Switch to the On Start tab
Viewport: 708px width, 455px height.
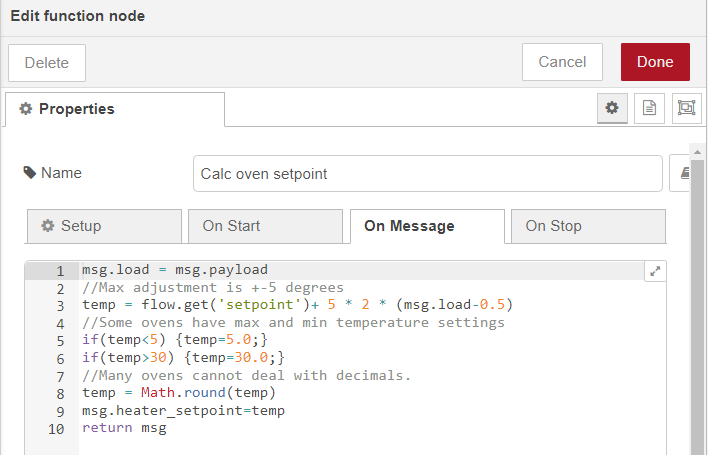click(x=265, y=226)
